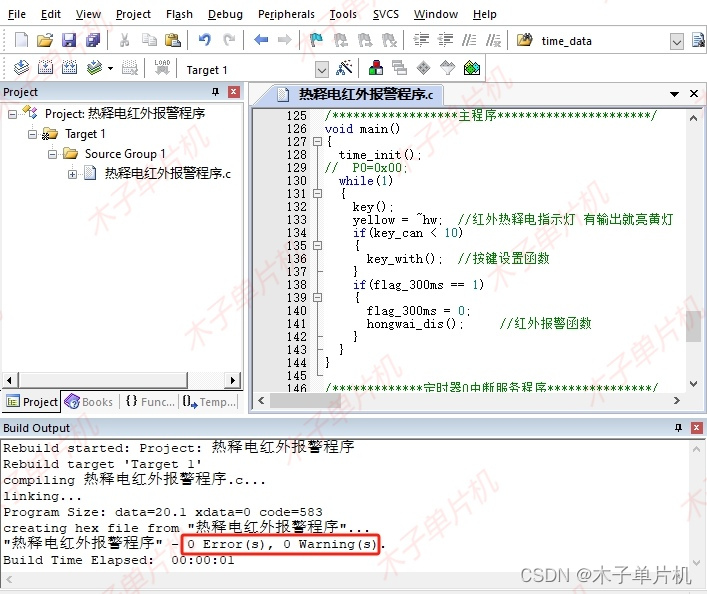Open Options for Target wand icon

coord(344,68)
